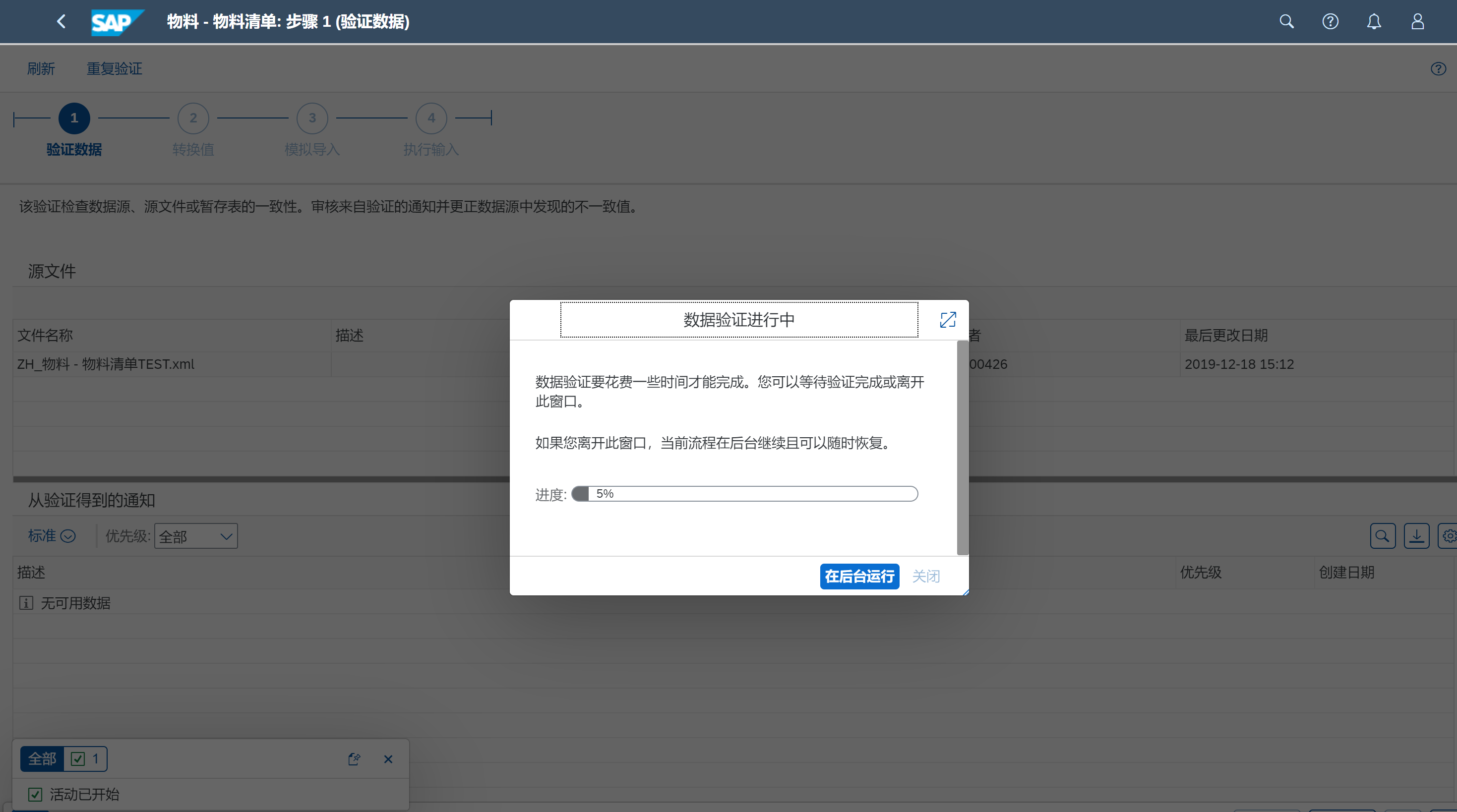Open search from the header magnifier icon
This screenshot has width=1457, height=812.
coord(1287,21)
